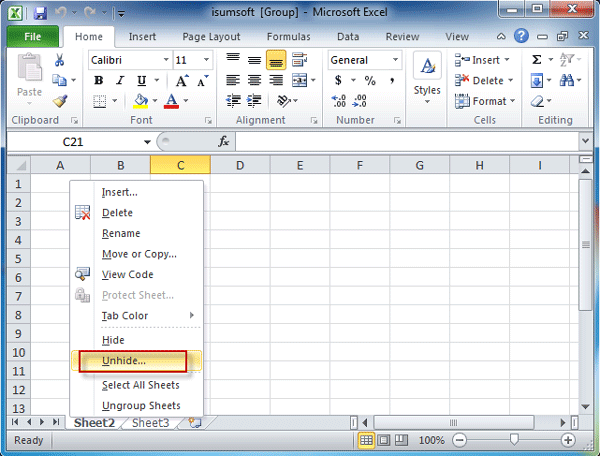Switch to the Data tab
Image resolution: width=600 pixels, height=456 pixels.
[x=348, y=37]
